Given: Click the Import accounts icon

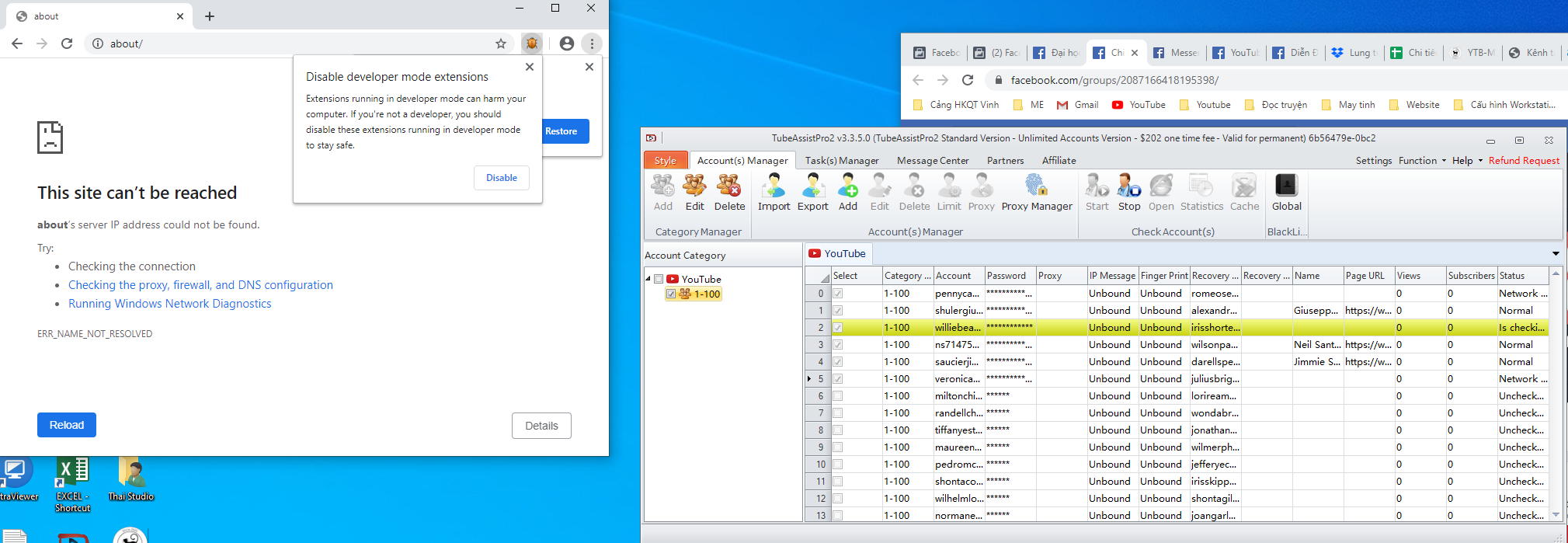Looking at the screenshot, I should [774, 192].
